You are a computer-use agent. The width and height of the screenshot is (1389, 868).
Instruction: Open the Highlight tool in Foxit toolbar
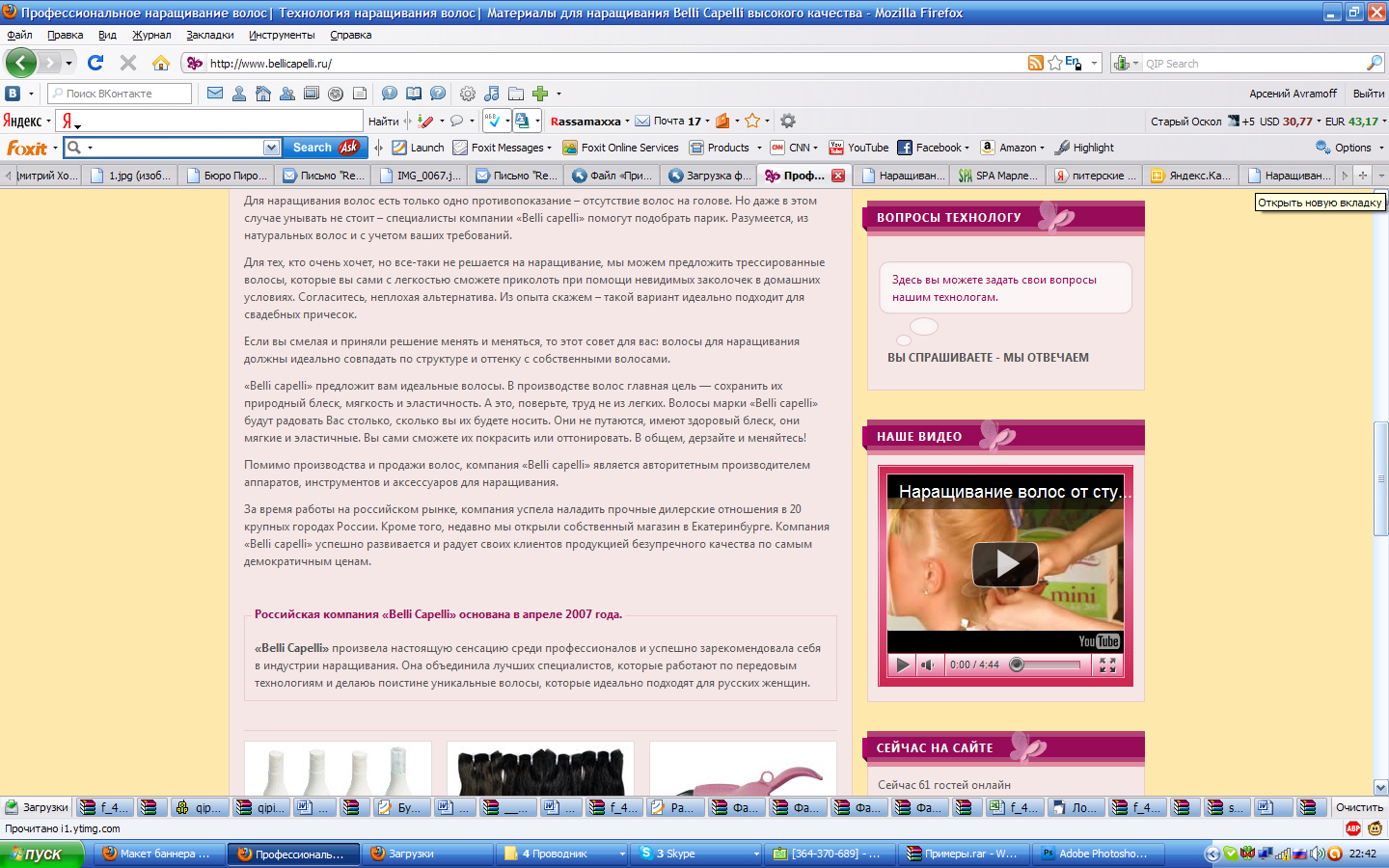(1084, 148)
